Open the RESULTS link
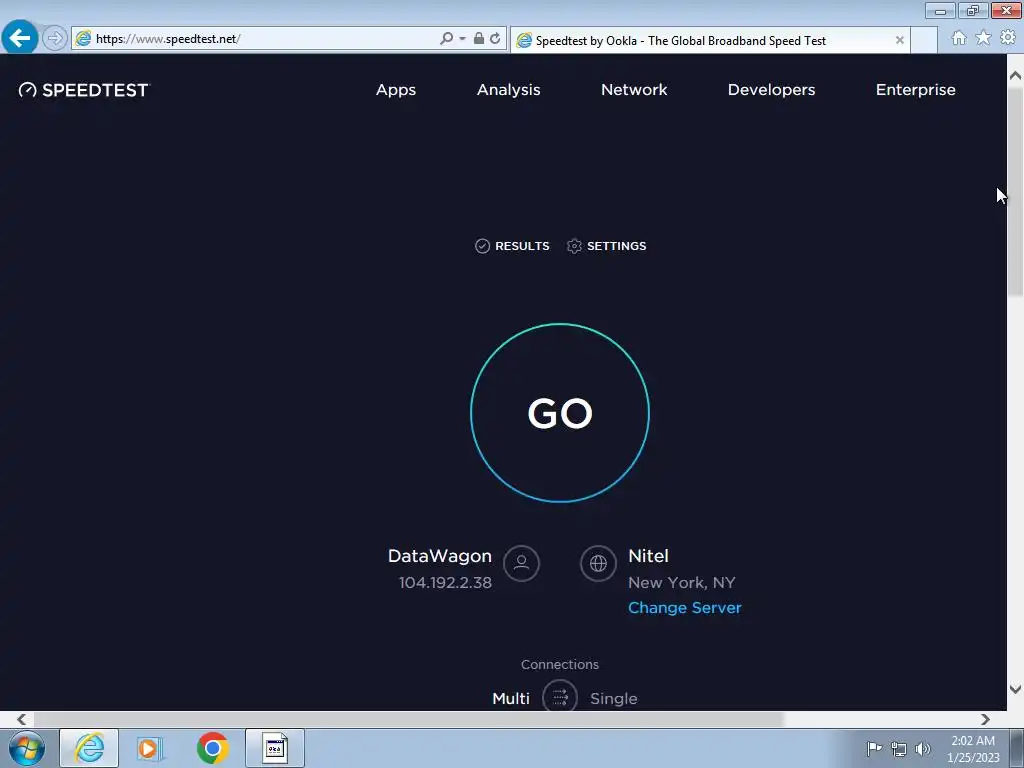This screenshot has height=768, width=1024. [x=512, y=246]
